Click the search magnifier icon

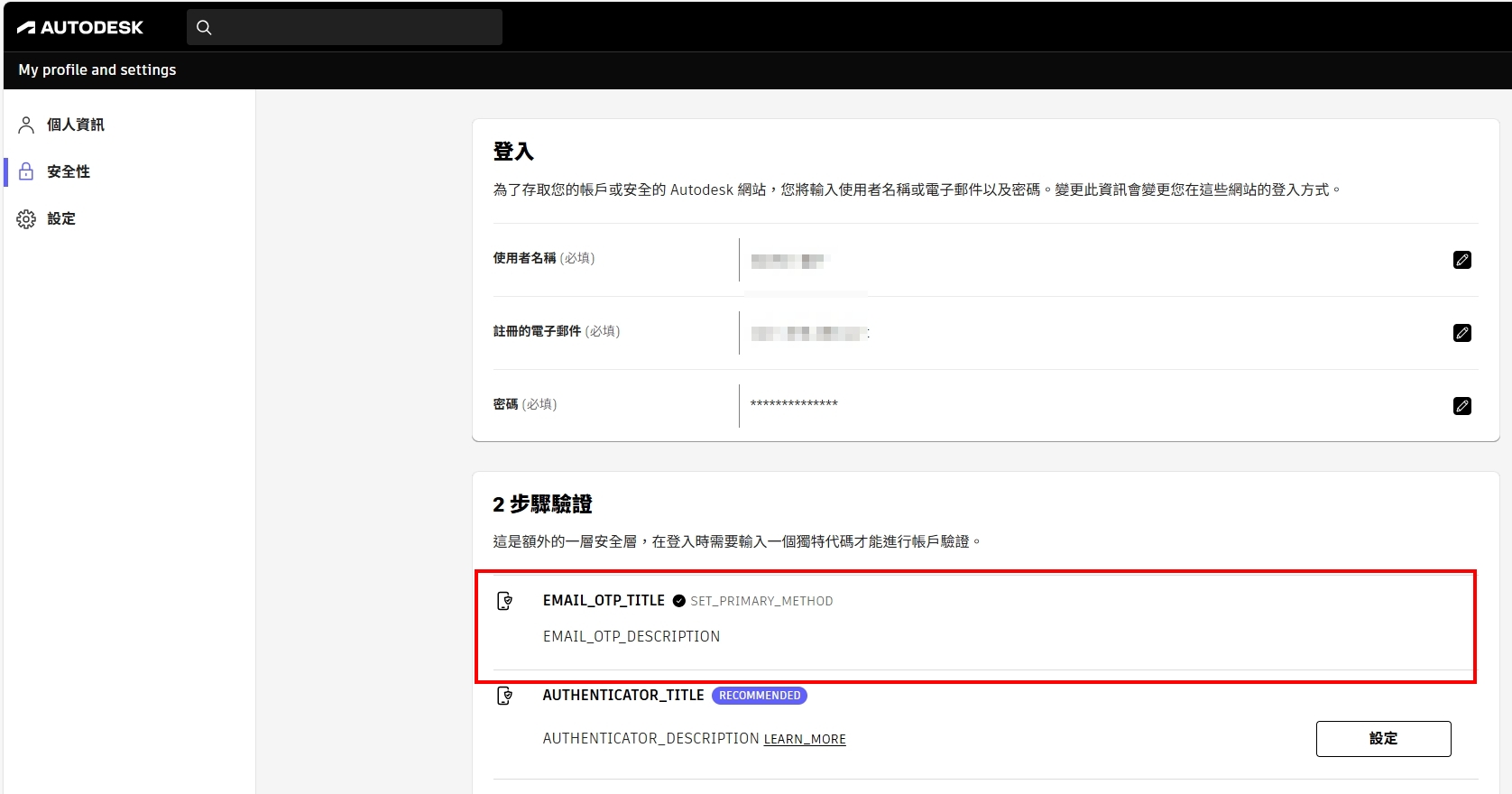coord(204,27)
